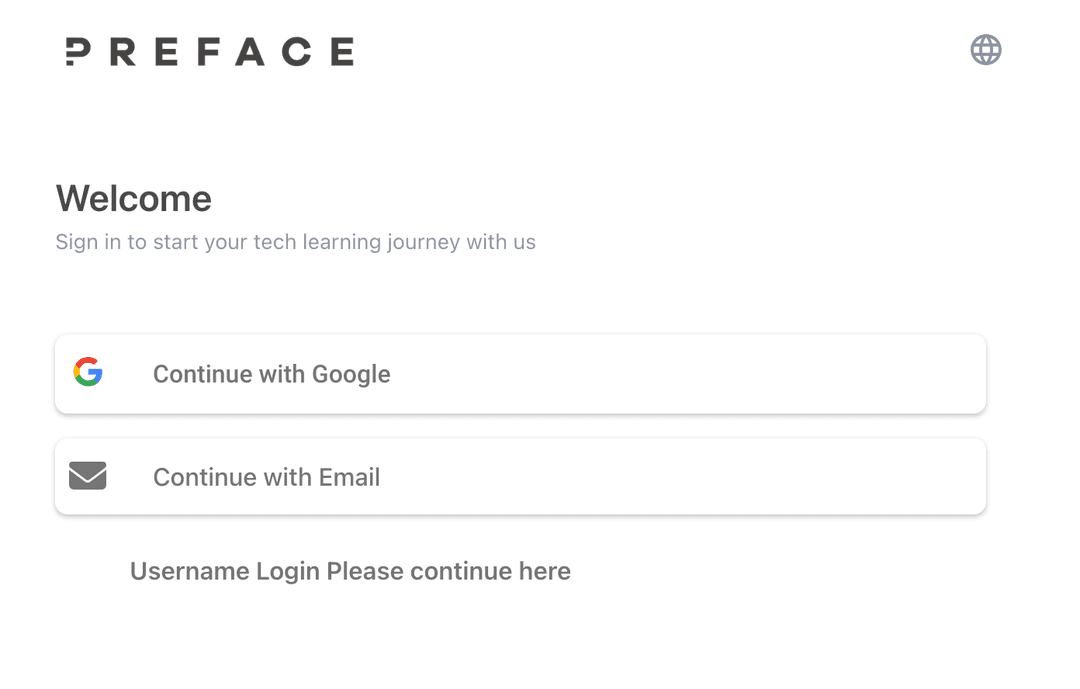
Task: Click the envelope mail icon
Action: (88, 476)
